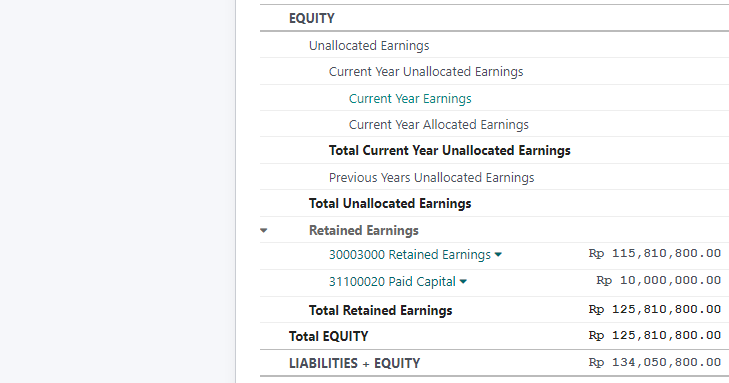Open account 31100020 Paid Capital
729x383 pixels.
pyautogui.click(x=392, y=282)
